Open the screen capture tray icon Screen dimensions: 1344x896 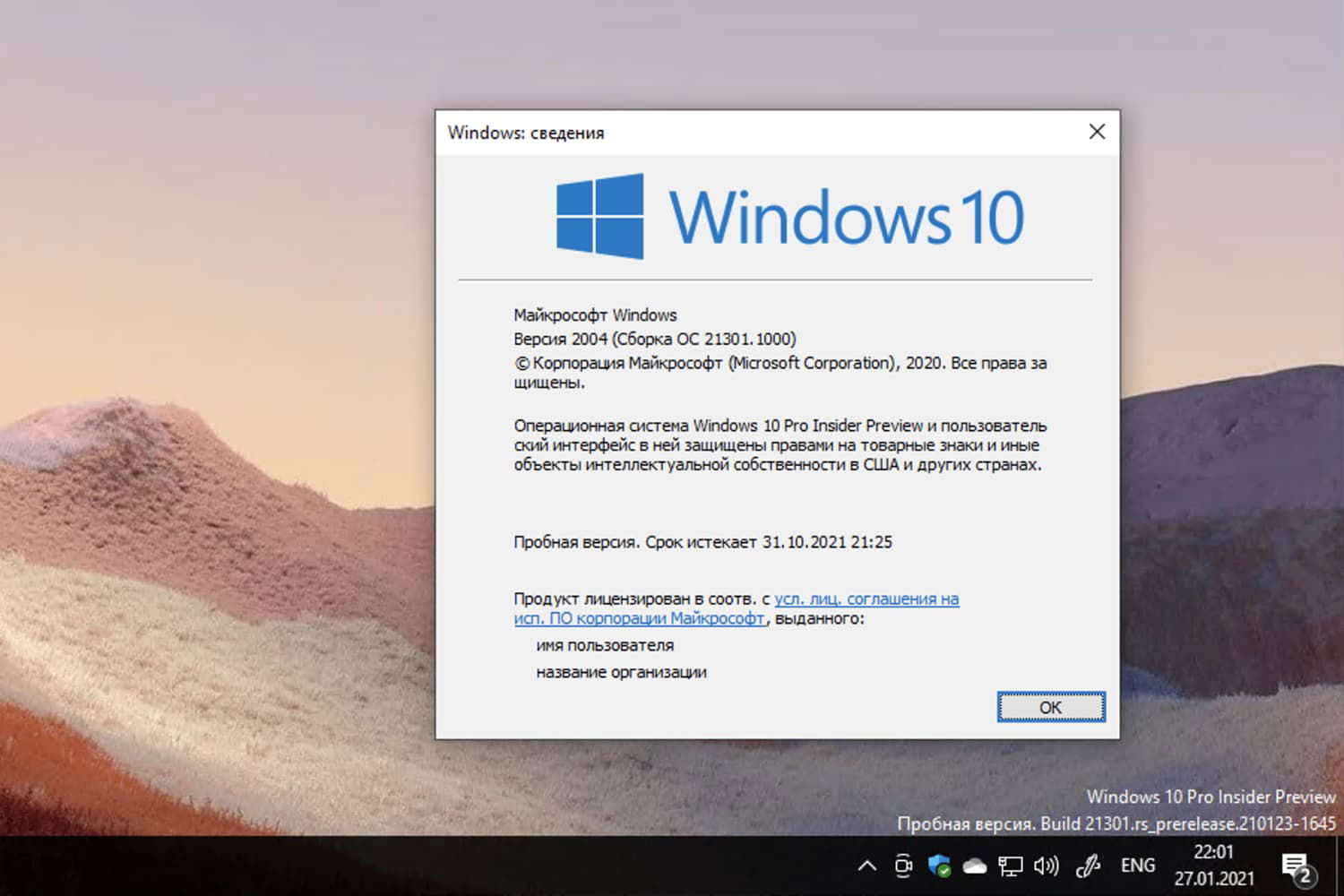coord(903,865)
